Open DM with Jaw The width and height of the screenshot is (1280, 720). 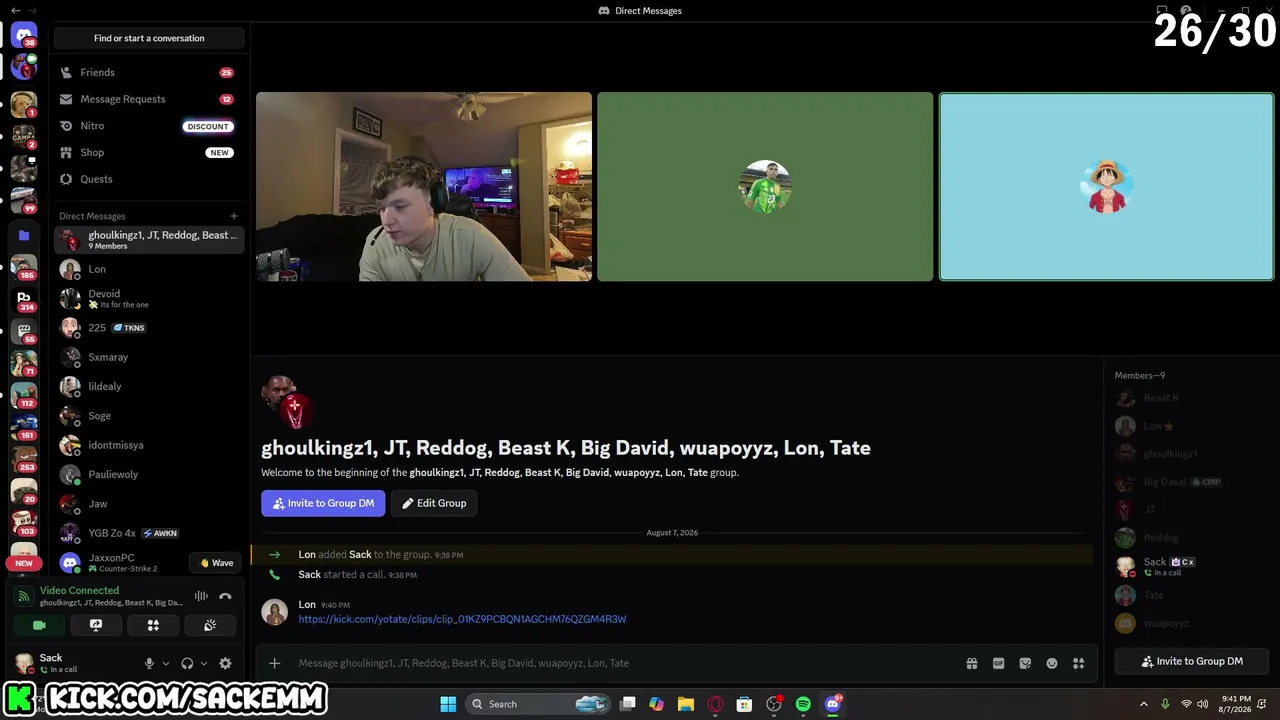[149, 504]
